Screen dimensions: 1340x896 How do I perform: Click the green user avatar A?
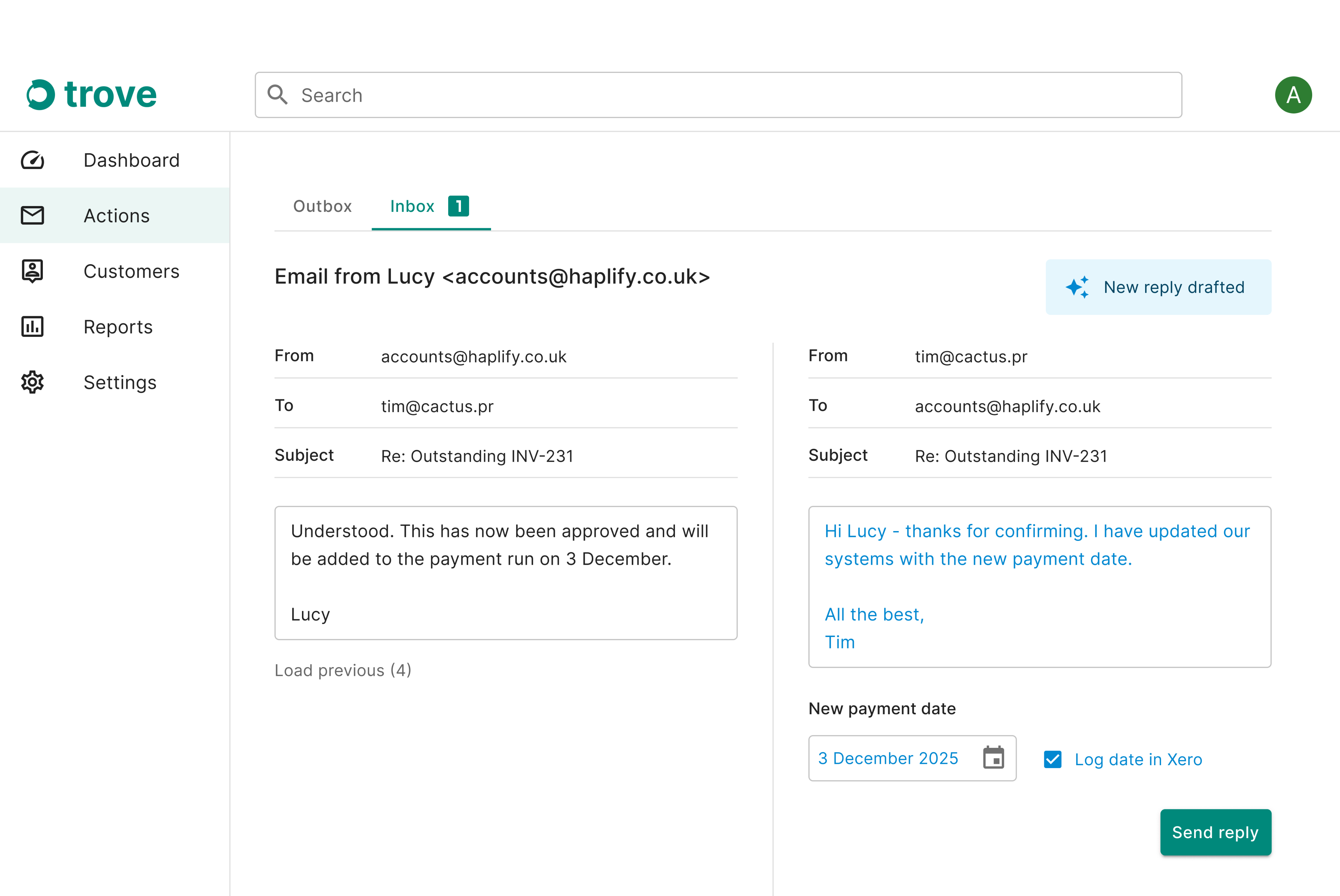(1293, 95)
